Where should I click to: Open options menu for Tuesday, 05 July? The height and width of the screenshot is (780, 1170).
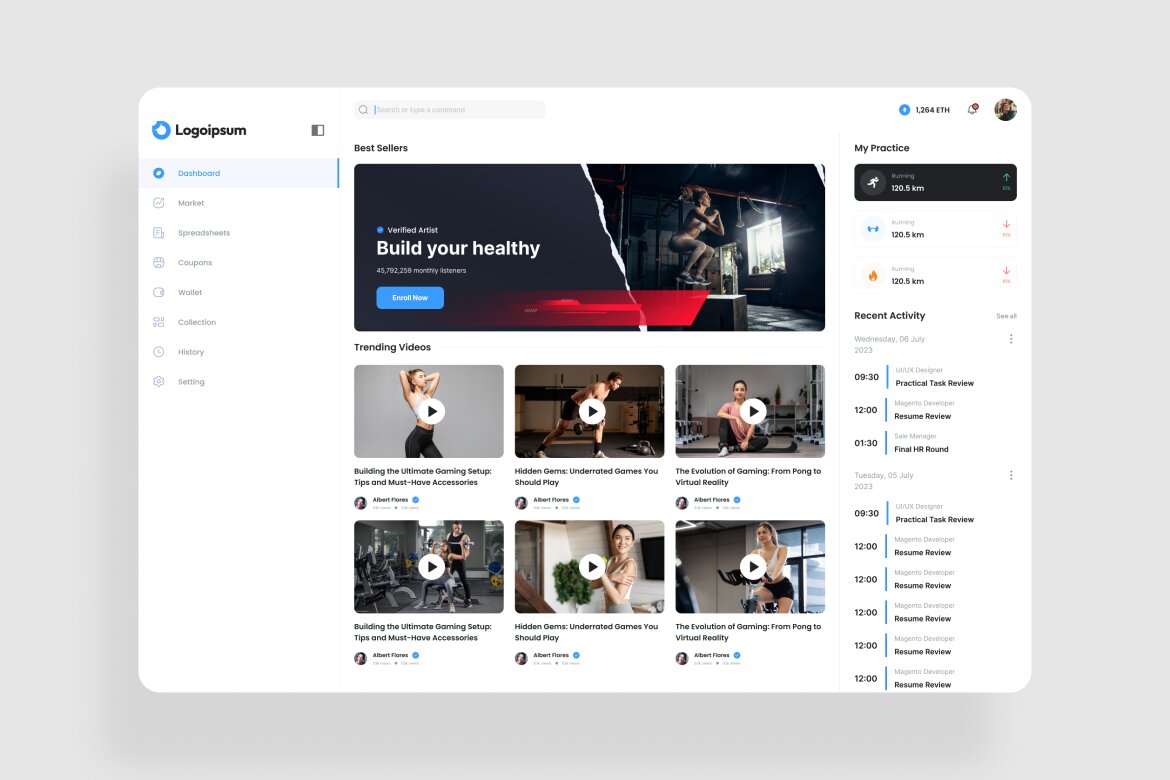1010,475
